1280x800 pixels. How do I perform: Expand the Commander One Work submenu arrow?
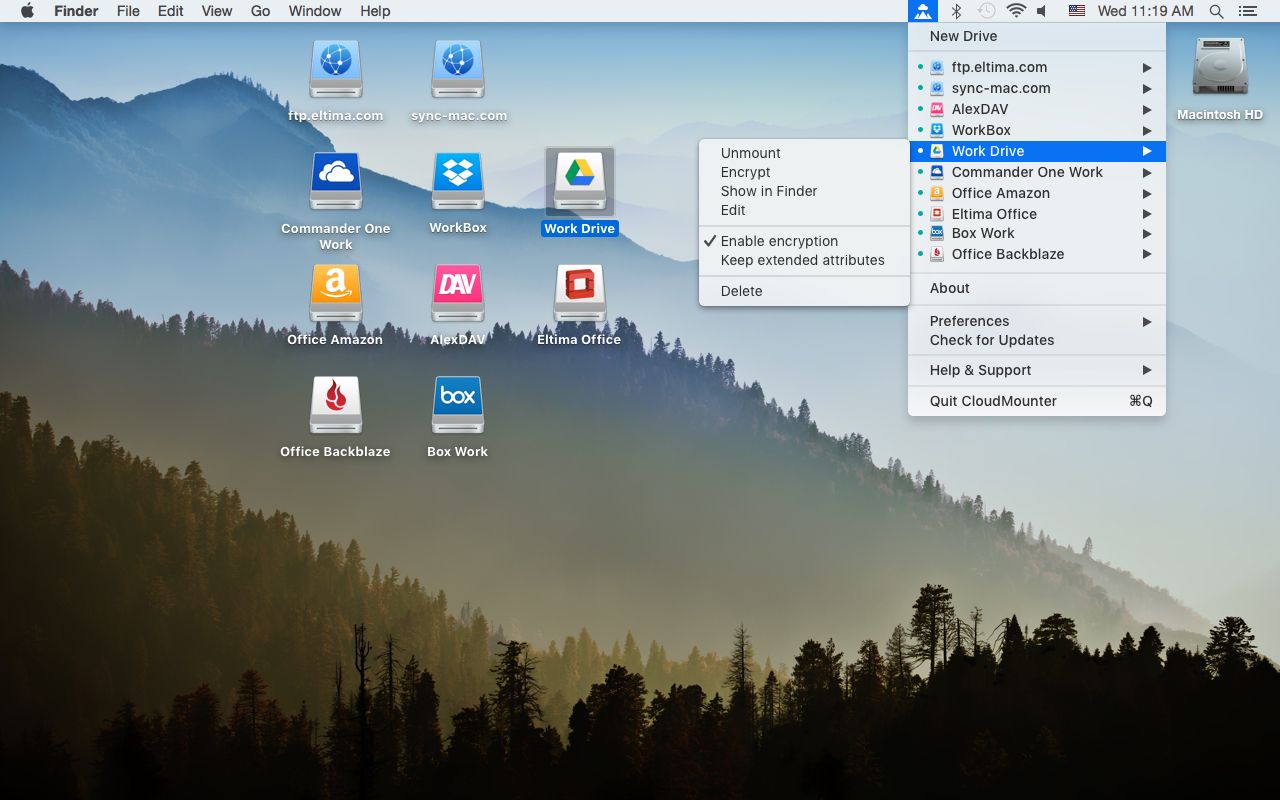point(1148,172)
